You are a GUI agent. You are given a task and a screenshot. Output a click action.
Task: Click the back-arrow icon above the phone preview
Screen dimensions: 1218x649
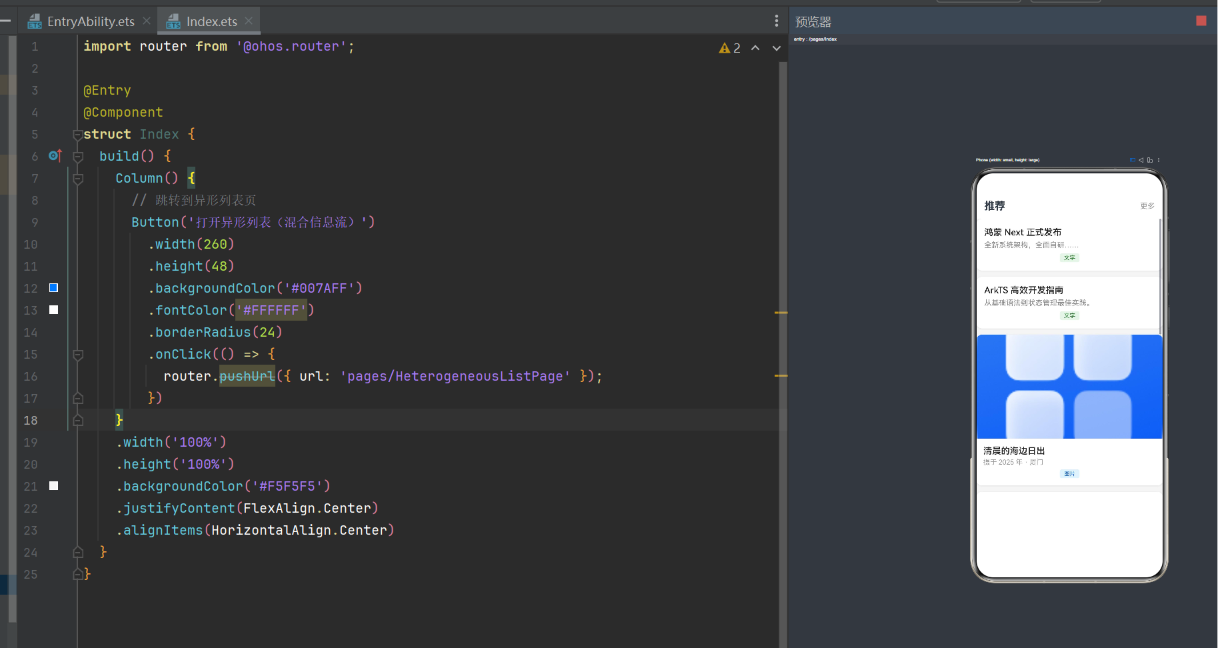pyautogui.click(x=1141, y=160)
